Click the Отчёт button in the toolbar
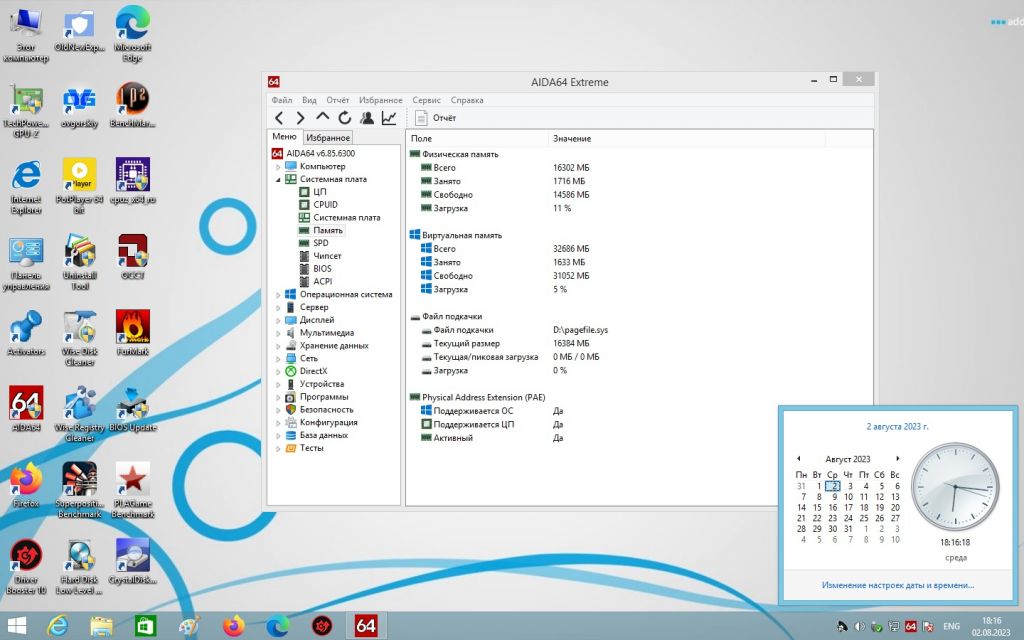Viewport: 1024px width, 640px height. click(x=436, y=118)
